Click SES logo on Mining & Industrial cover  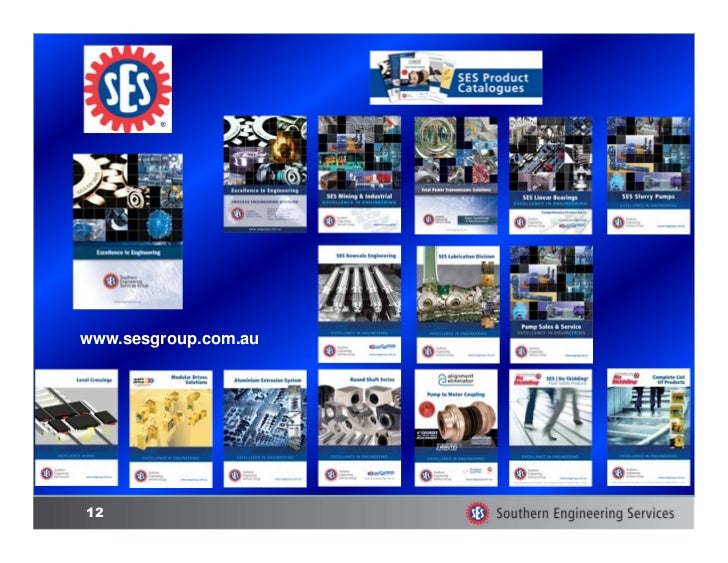point(329,221)
